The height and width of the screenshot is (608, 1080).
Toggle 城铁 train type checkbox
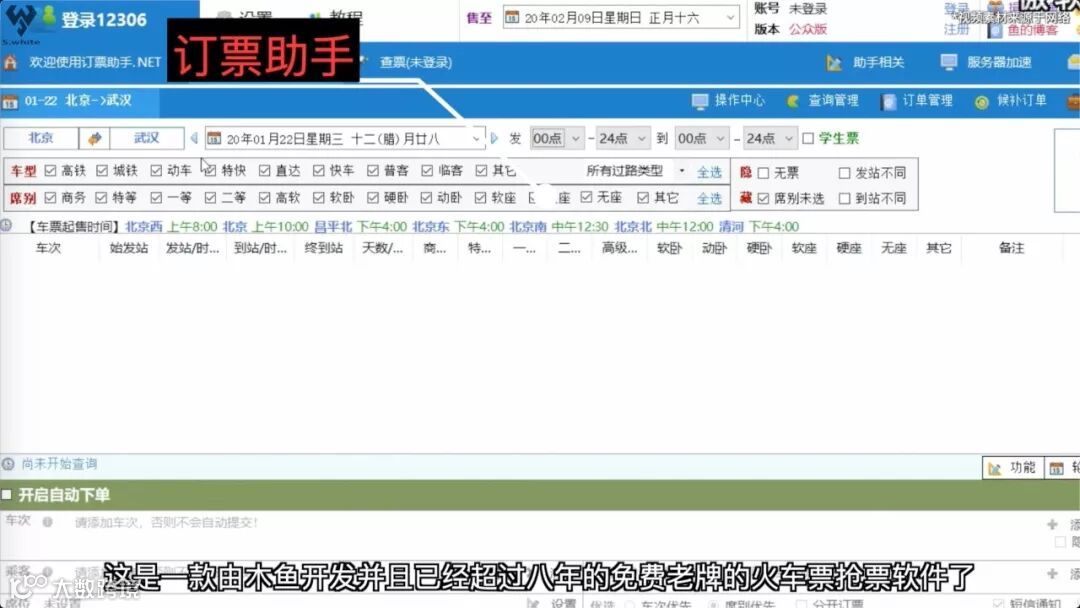pos(103,170)
